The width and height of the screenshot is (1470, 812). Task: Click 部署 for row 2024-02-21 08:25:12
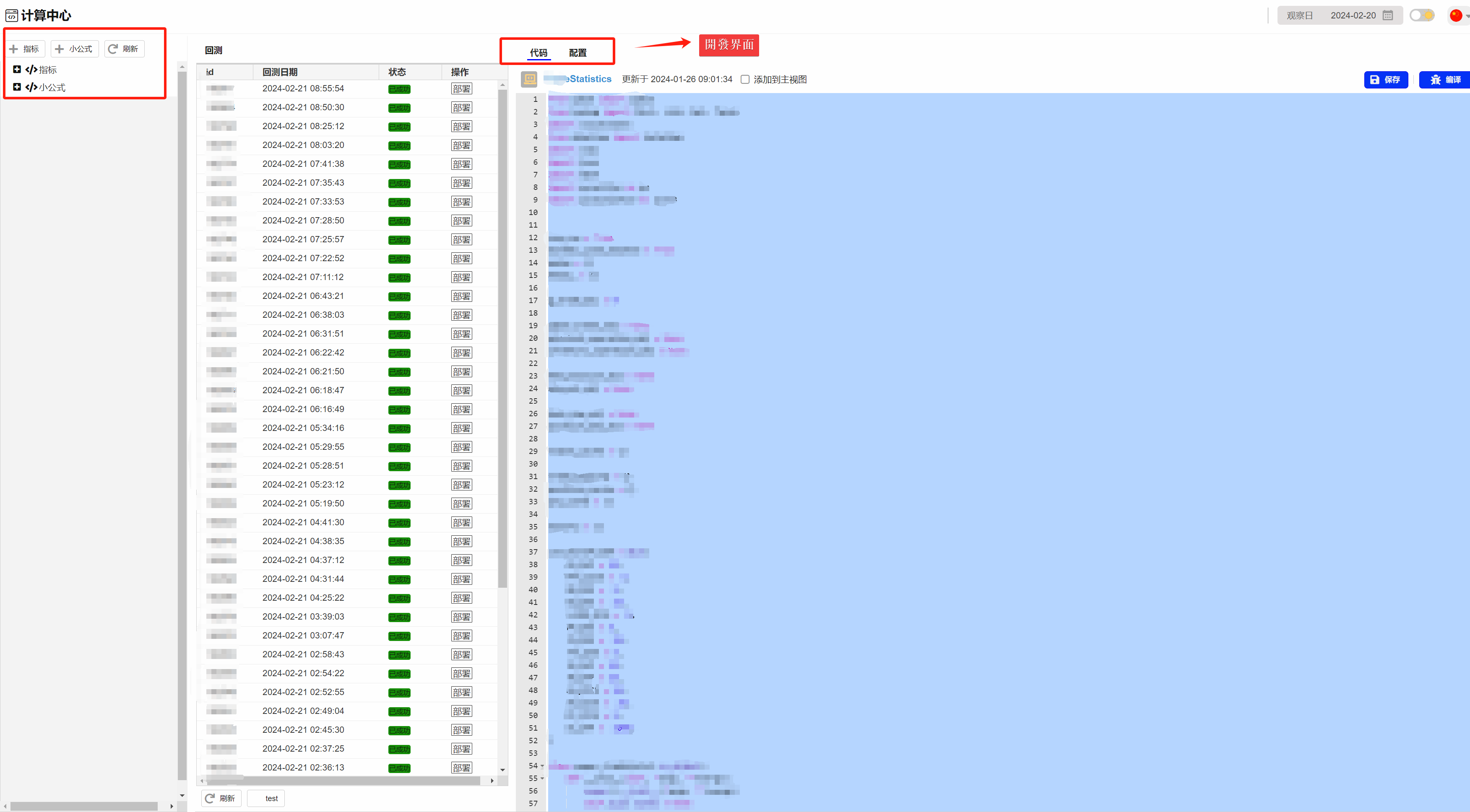462,127
